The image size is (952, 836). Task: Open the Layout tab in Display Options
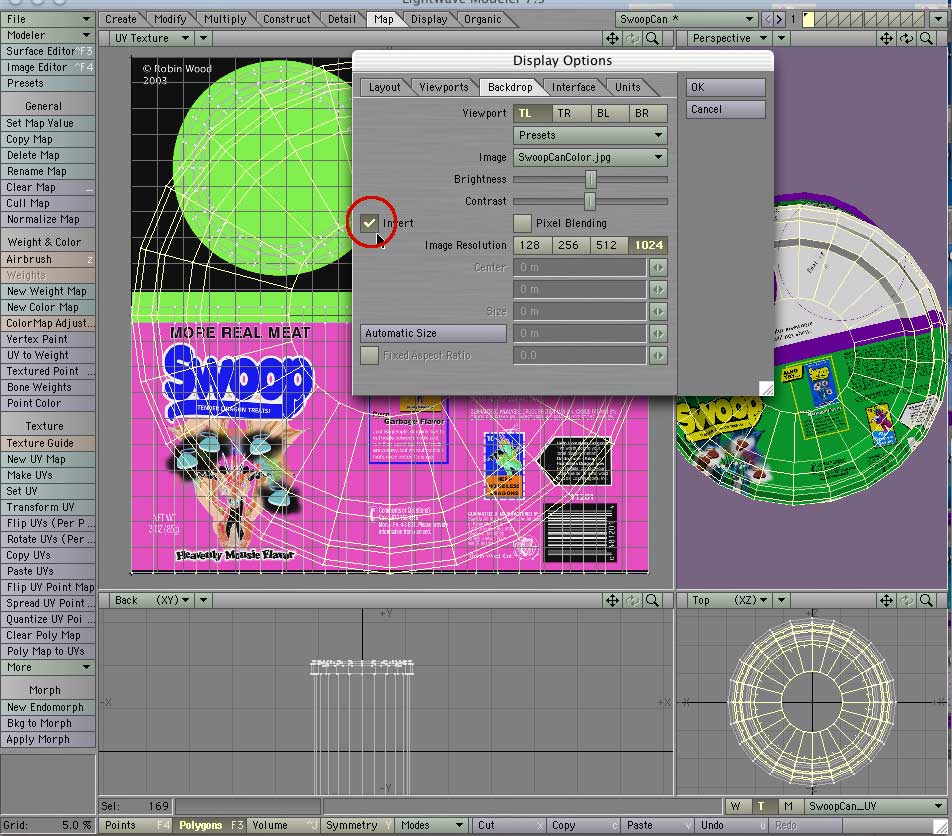click(385, 87)
